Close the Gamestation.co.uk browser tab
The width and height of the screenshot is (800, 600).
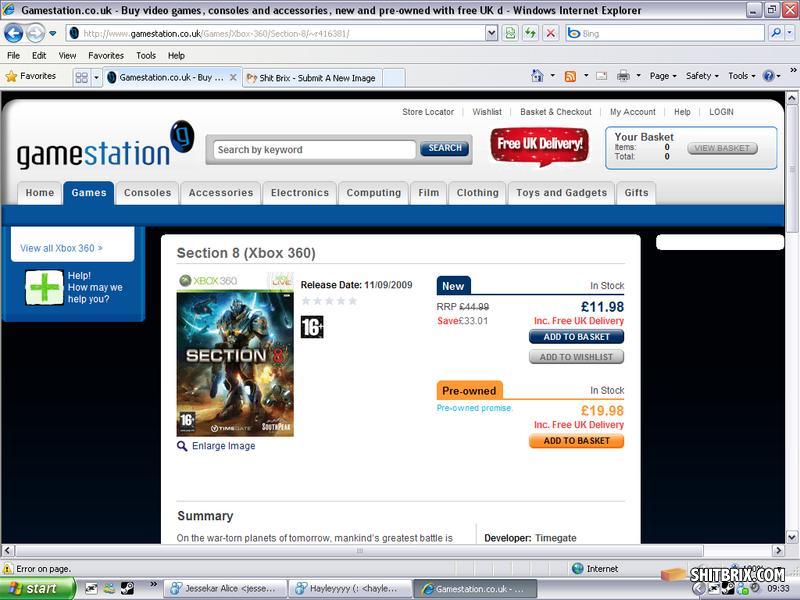click(x=233, y=78)
